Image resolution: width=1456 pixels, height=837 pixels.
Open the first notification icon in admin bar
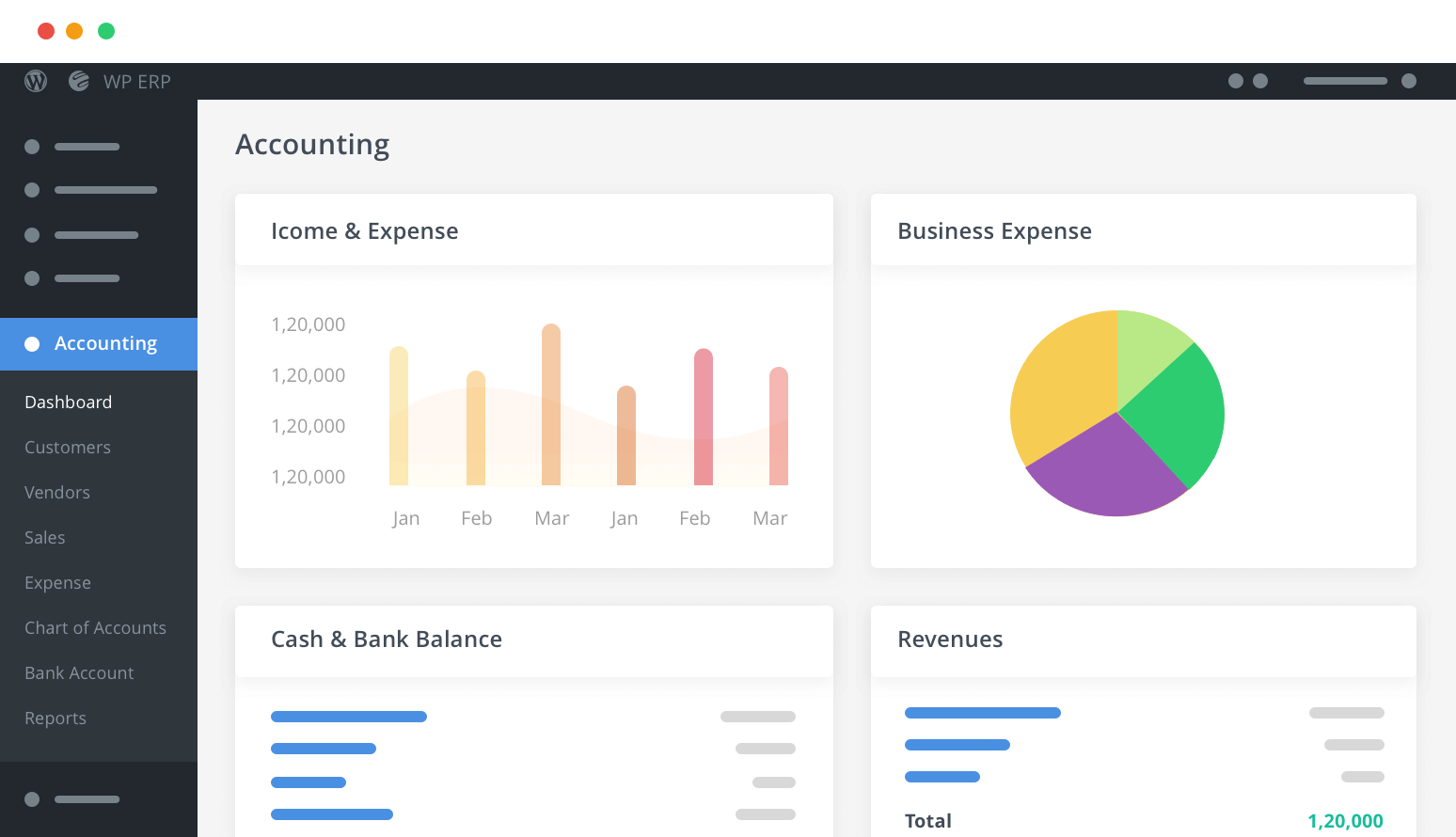point(1235,81)
